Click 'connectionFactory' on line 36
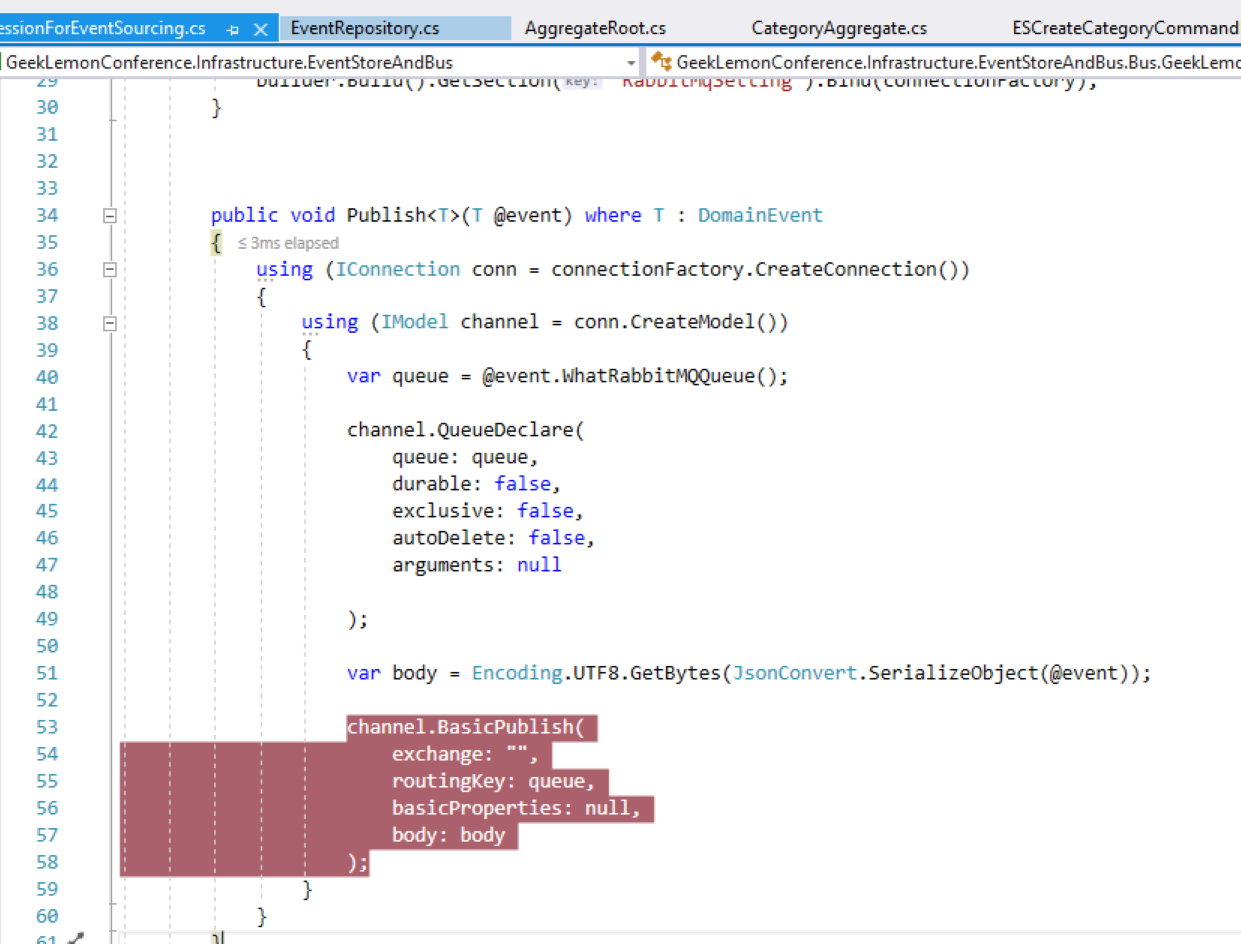Screen dimensions: 1241x944 coord(647,269)
